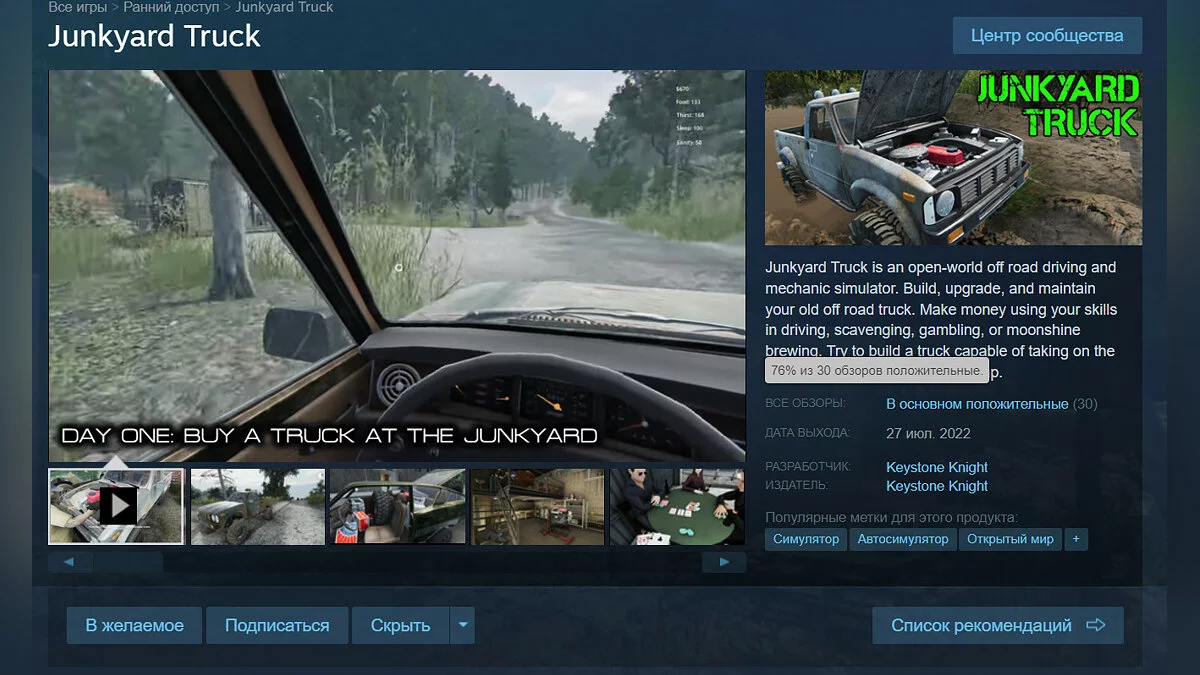Click the Скрыть button
The image size is (1200, 675).
coord(400,625)
